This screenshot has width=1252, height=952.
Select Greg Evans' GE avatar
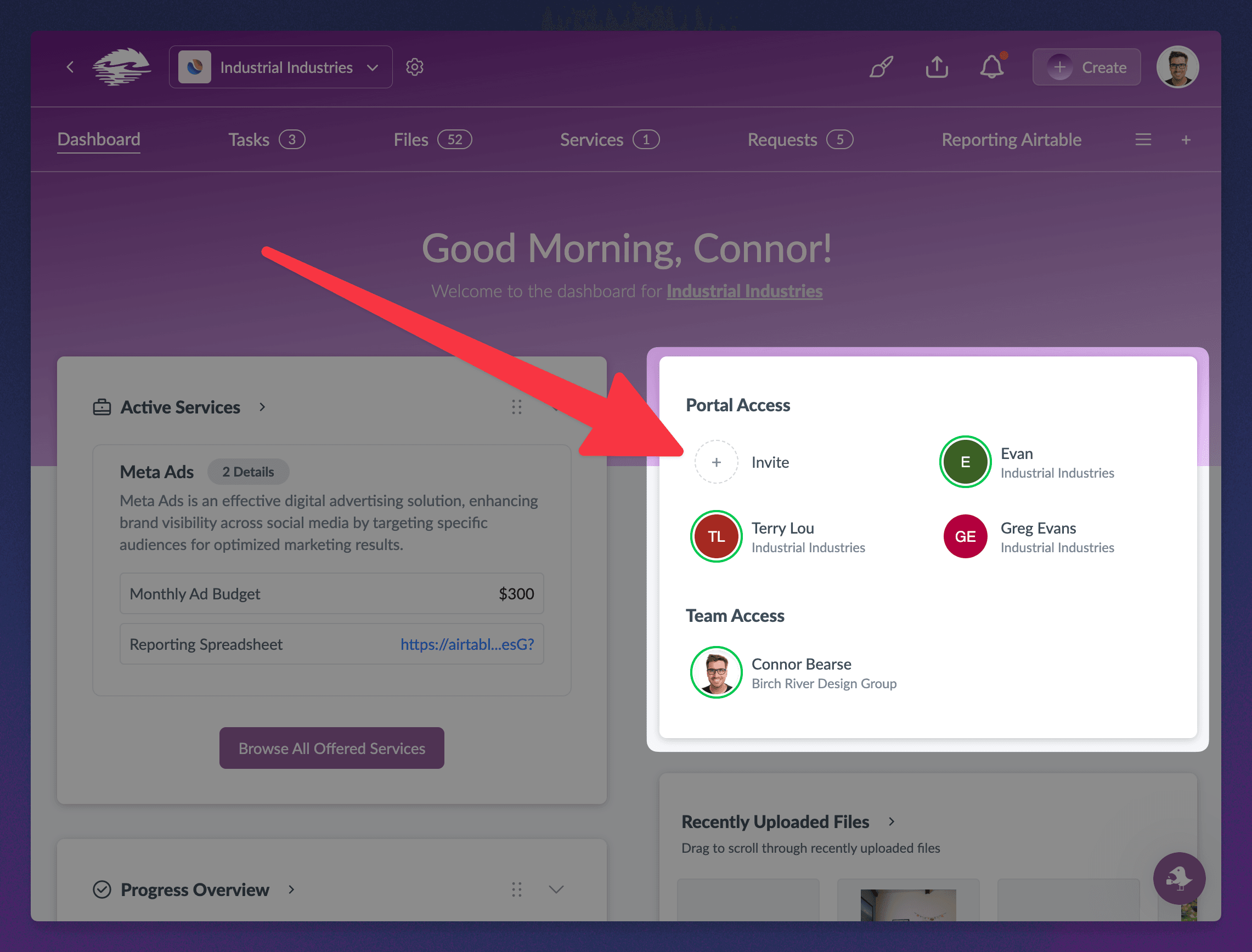pyautogui.click(x=965, y=537)
